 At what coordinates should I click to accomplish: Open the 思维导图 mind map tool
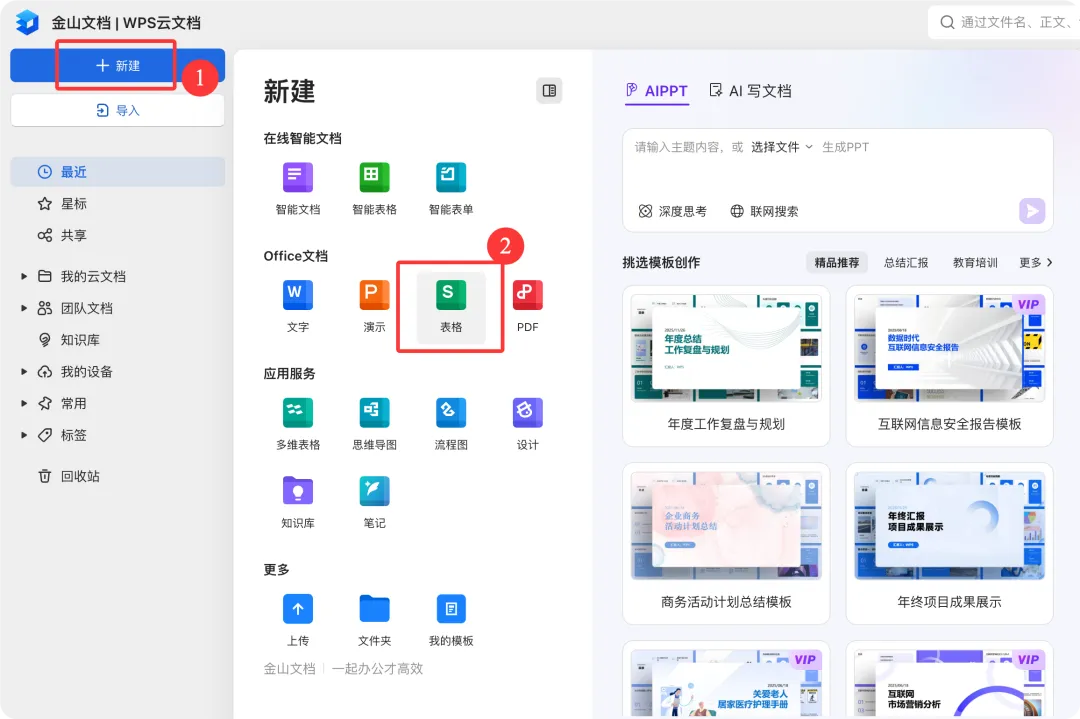click(374, 413)
